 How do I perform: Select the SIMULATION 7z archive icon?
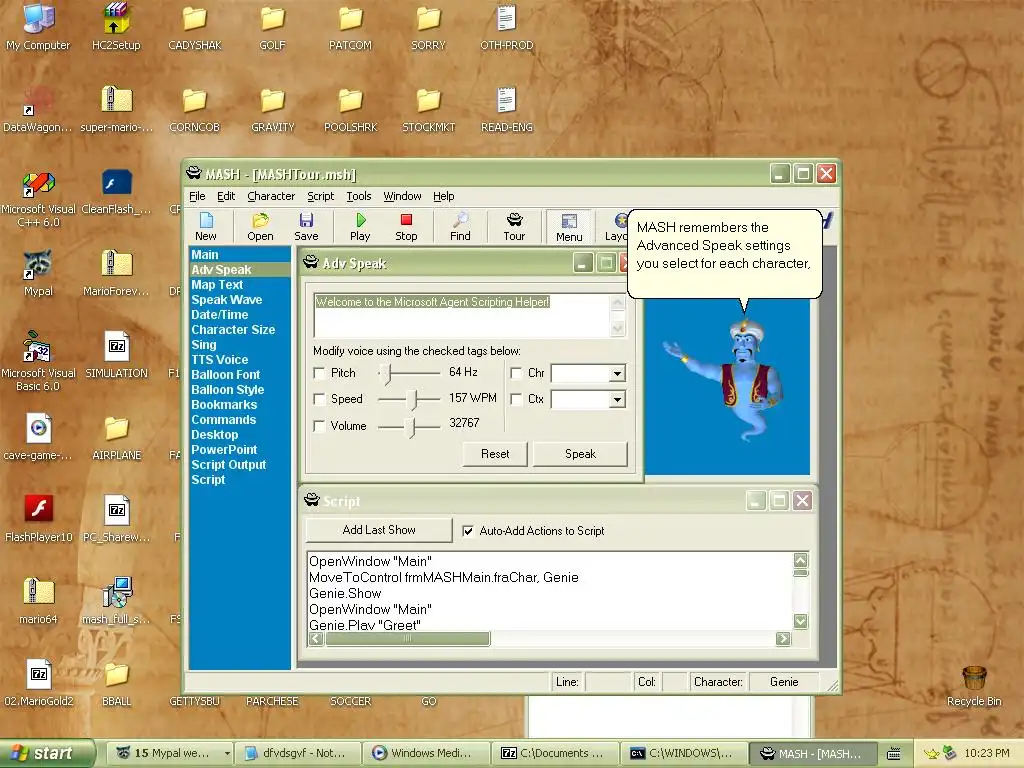click(x=116, y=355)
